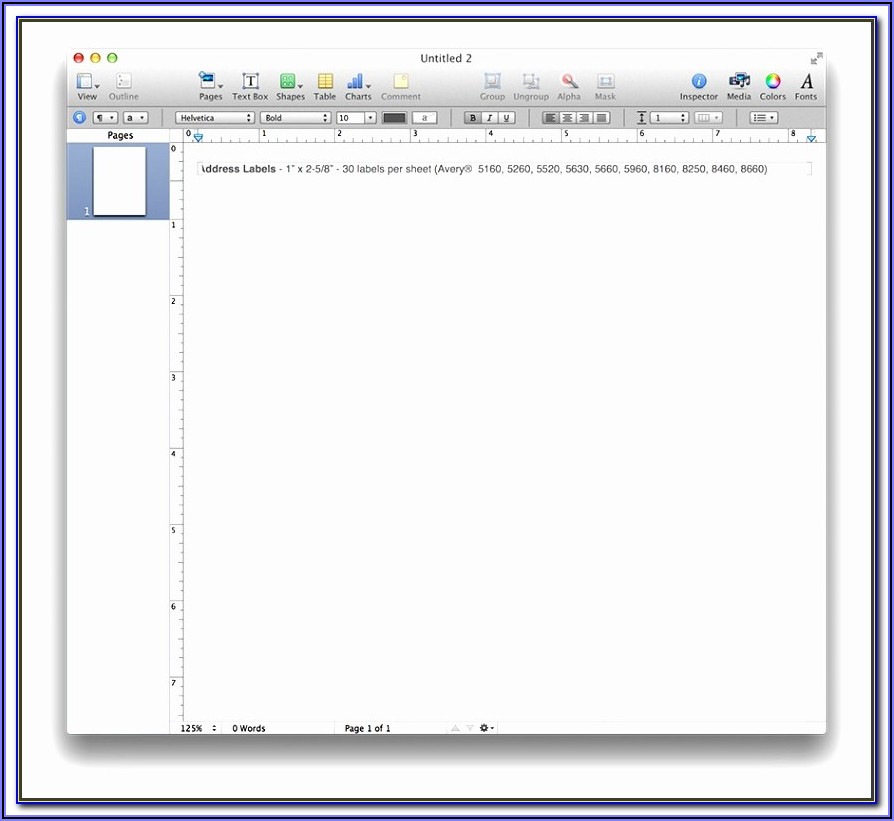Viewport: 894px width, 821px height.
Task: Click the text color swatch
Action: (x=394, y=118)
